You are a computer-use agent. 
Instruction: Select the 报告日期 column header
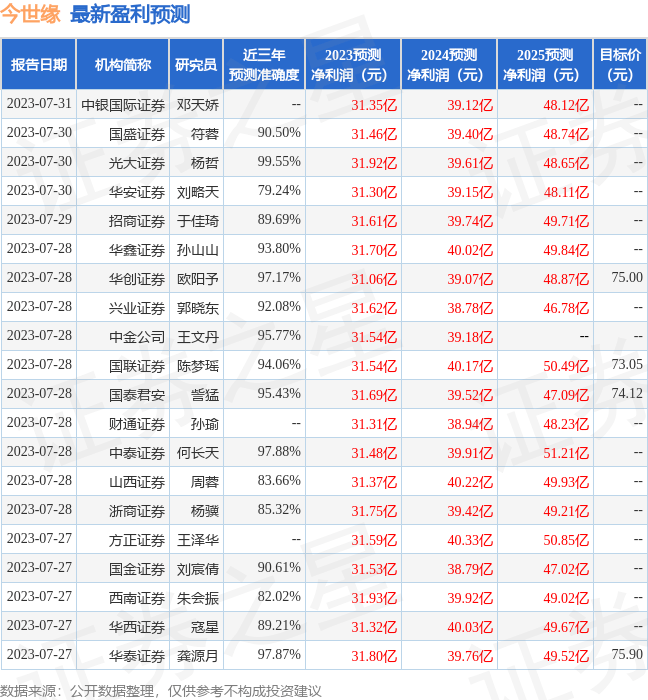point(39,65)
